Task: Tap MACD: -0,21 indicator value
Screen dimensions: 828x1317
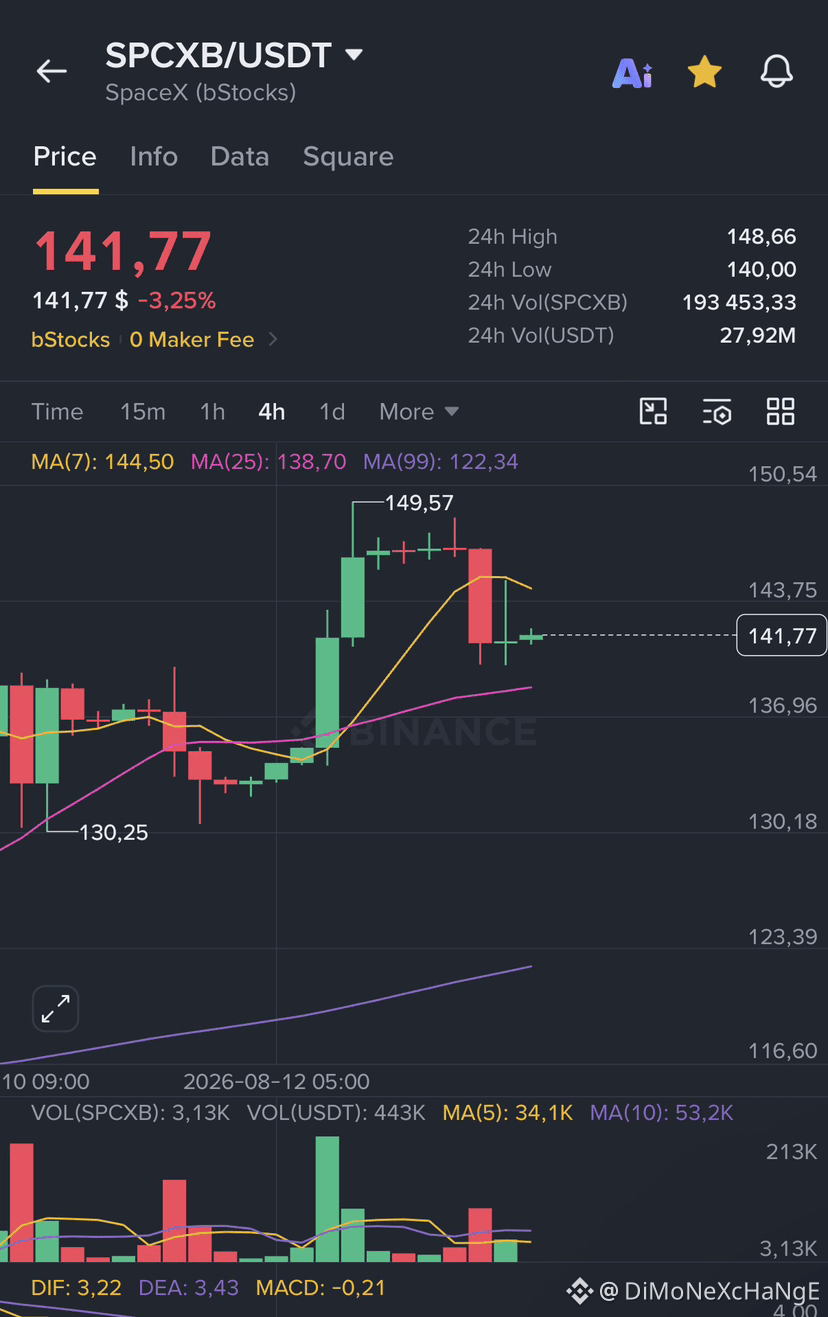Action: point(321,1288)
